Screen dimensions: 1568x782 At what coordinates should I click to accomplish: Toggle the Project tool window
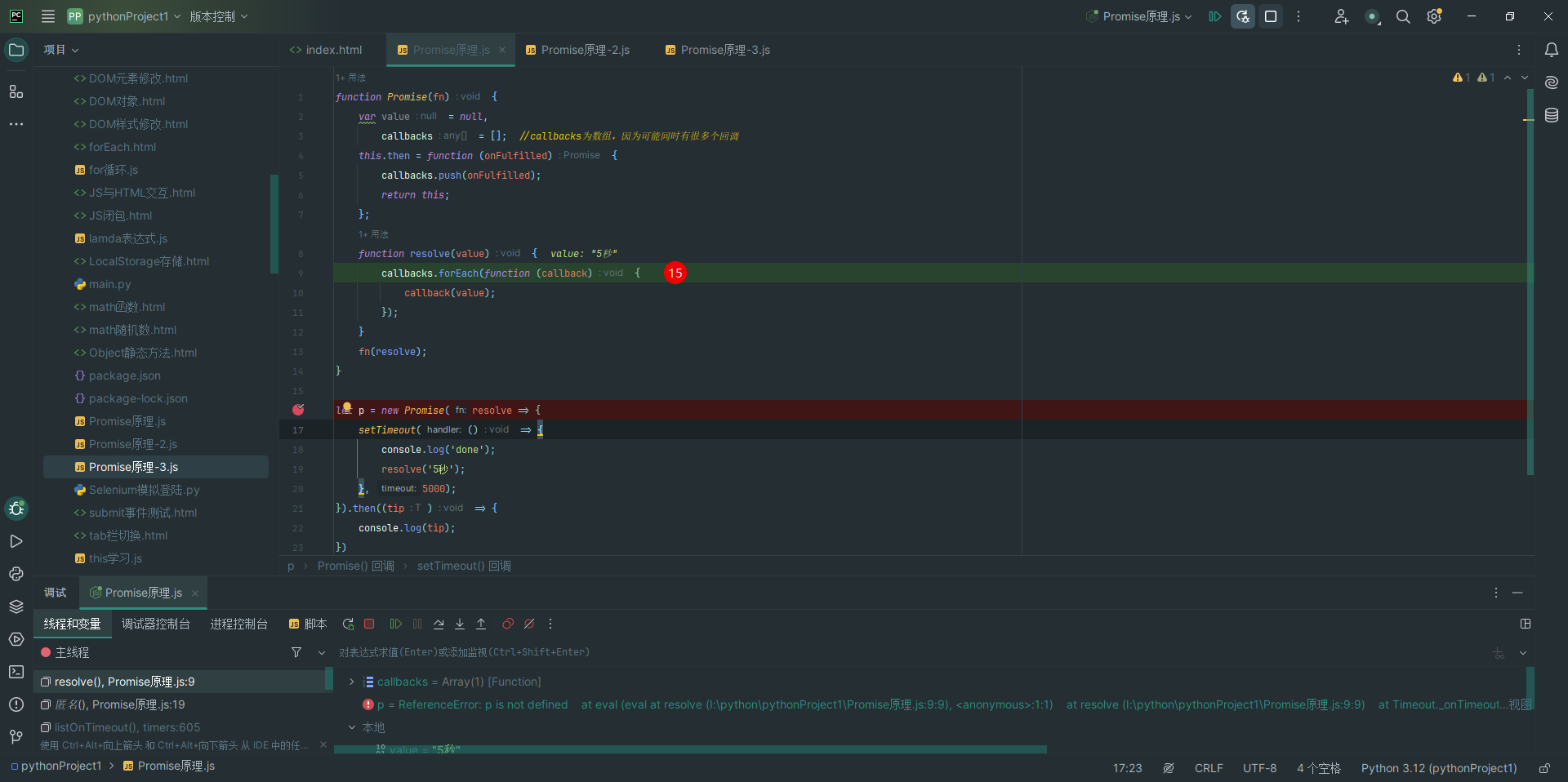point(16,50)
